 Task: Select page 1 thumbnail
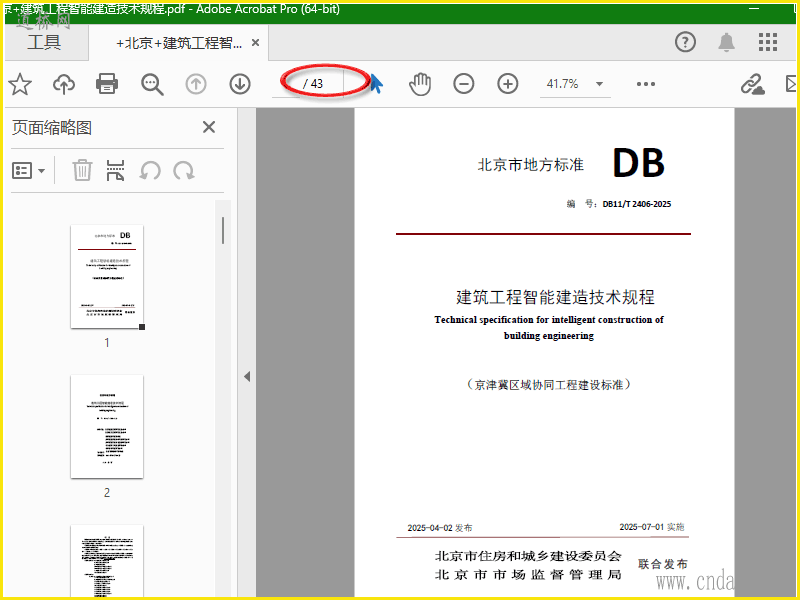point(107,277)
